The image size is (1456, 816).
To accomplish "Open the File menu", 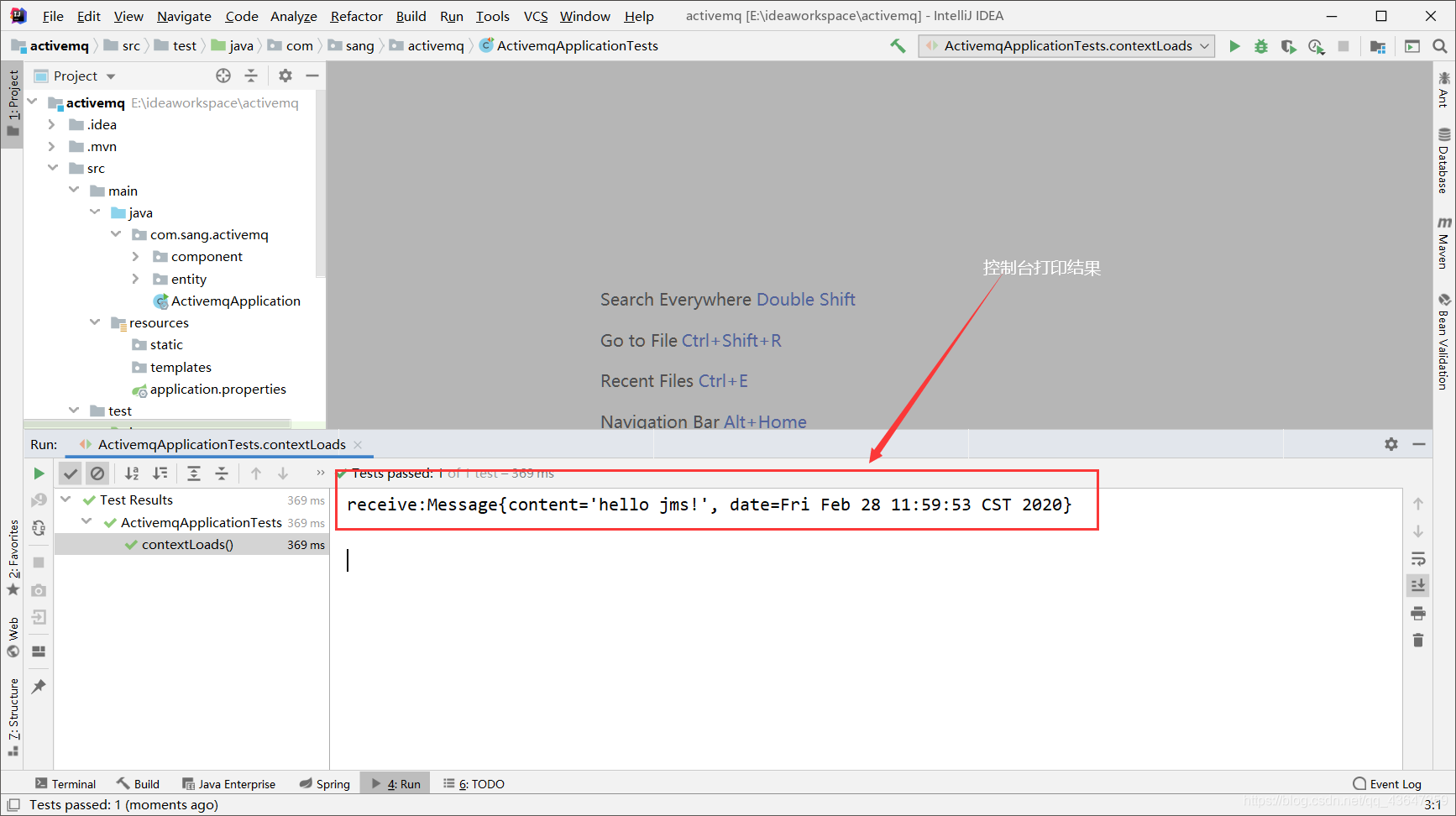I will (53, 16).
